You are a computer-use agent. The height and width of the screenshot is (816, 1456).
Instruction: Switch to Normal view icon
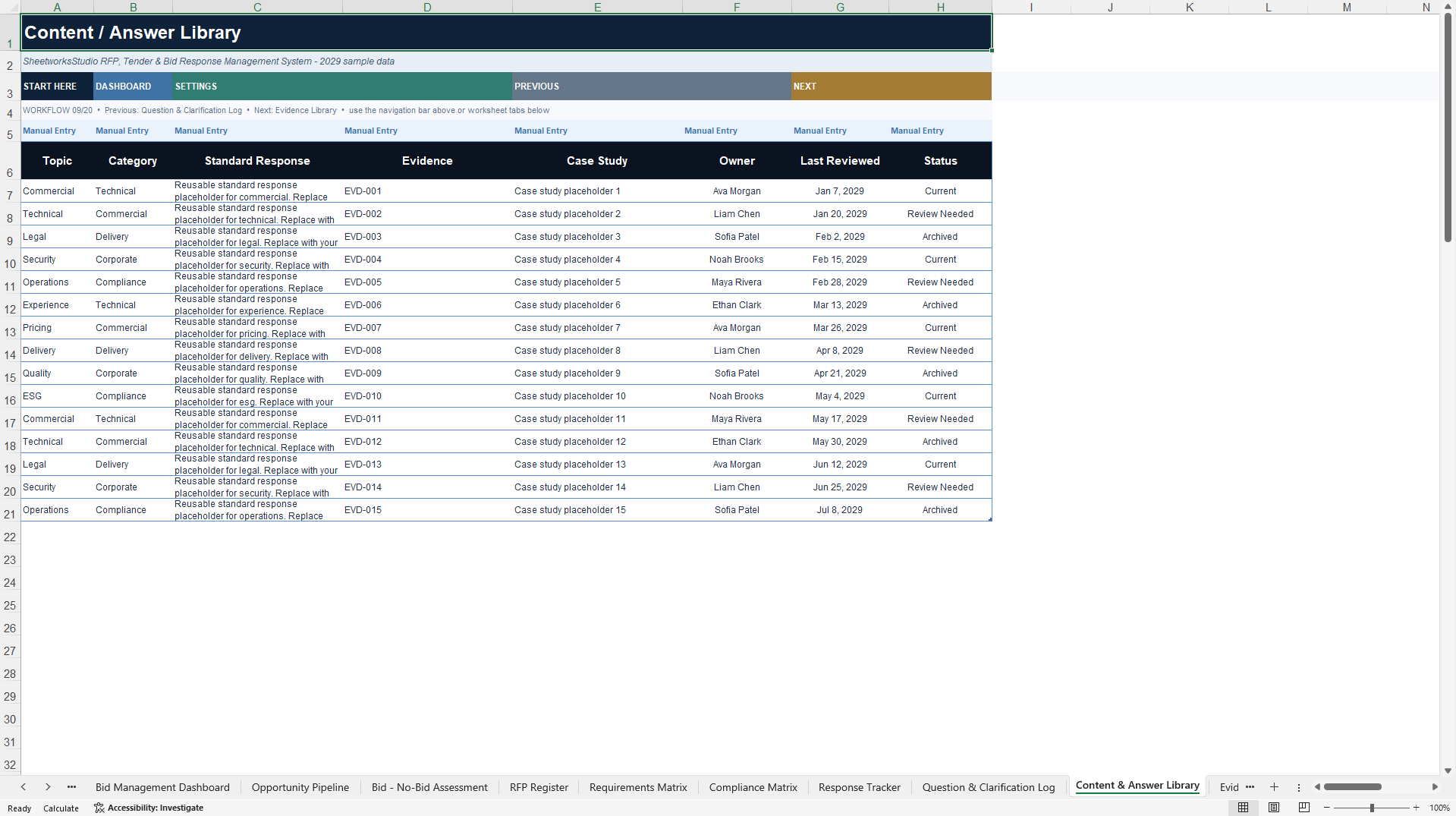(x=1243, y=808)
